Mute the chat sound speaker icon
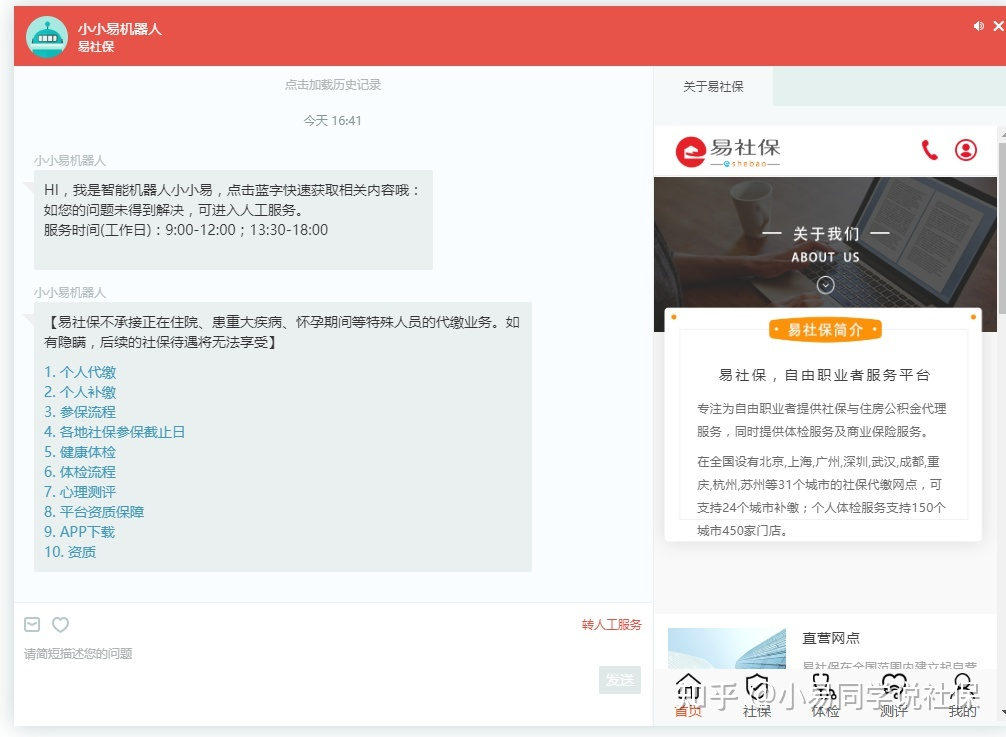 click(x=978, y=26)
